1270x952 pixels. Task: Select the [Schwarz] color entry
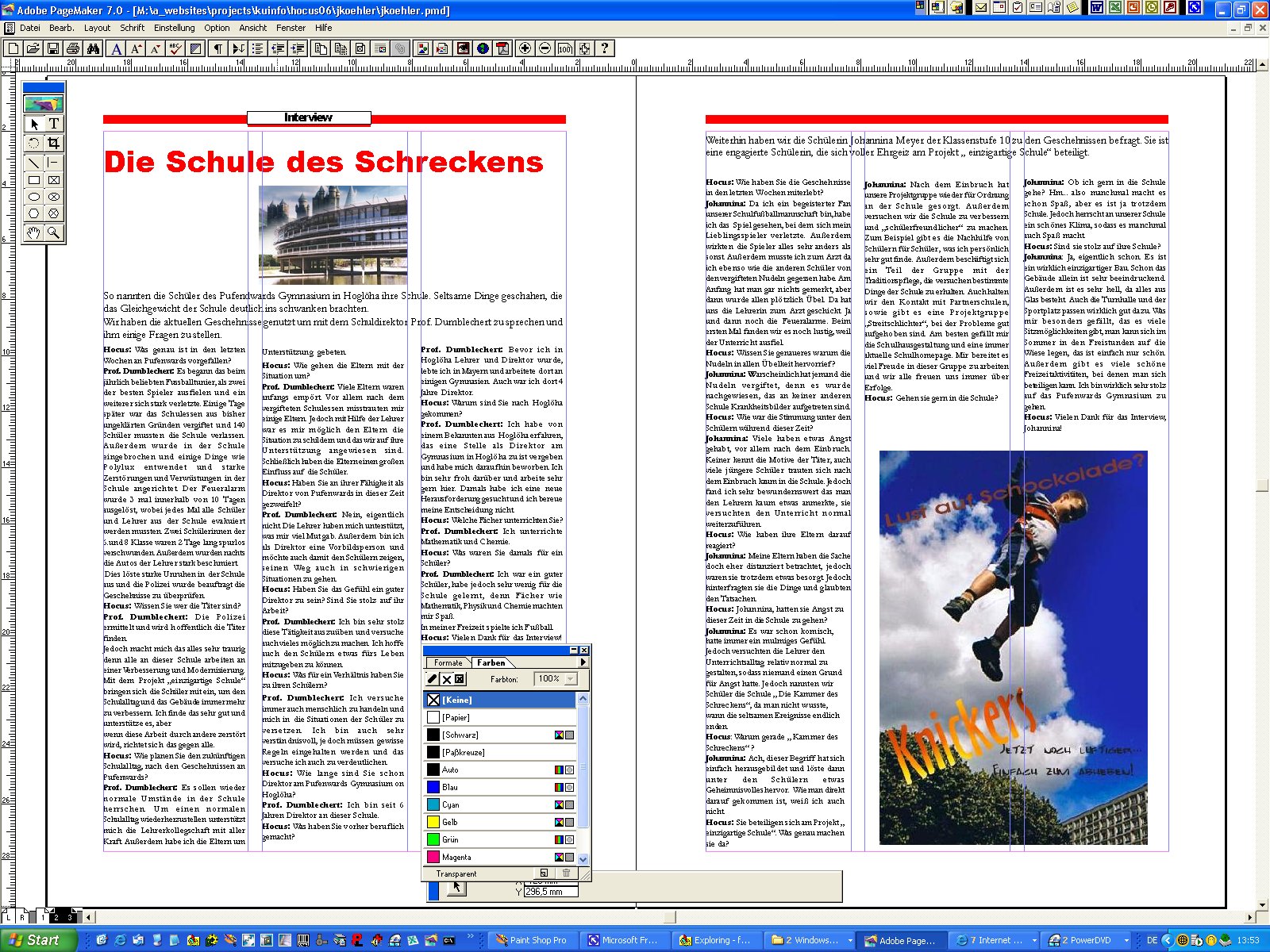point(500,735)
